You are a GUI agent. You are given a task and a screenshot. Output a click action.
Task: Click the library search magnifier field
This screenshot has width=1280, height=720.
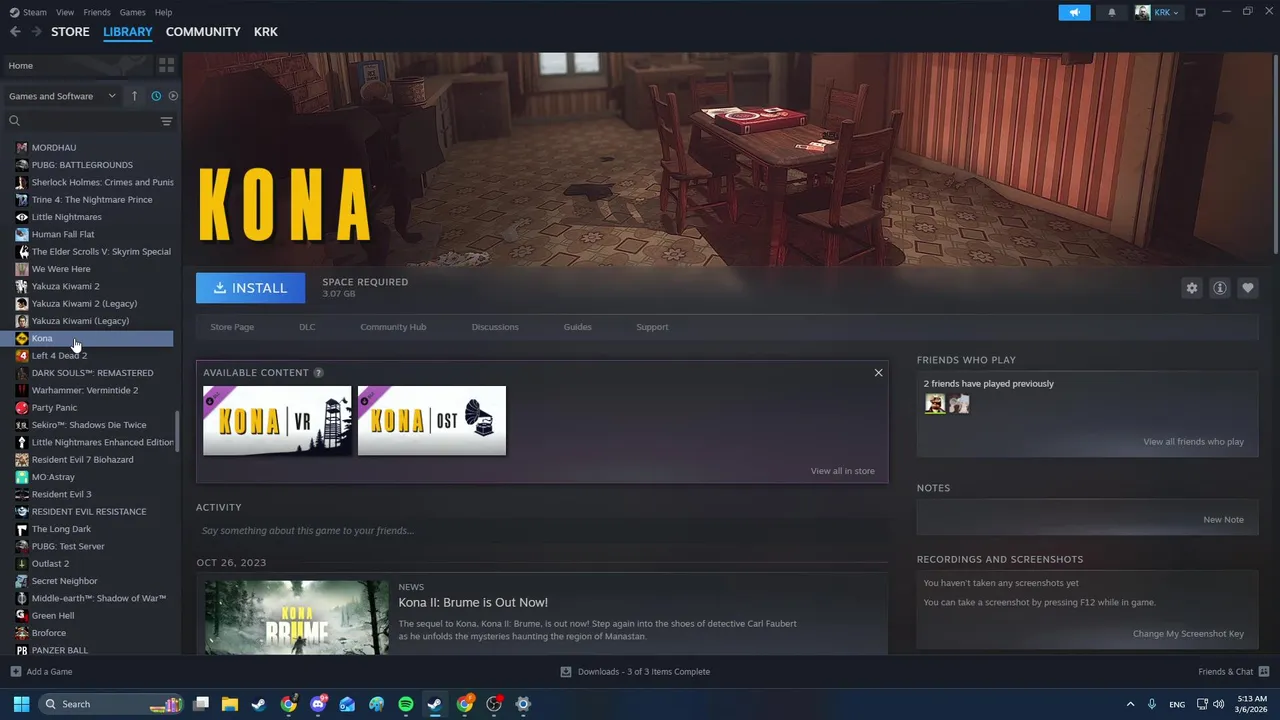[x=80, y=121]
